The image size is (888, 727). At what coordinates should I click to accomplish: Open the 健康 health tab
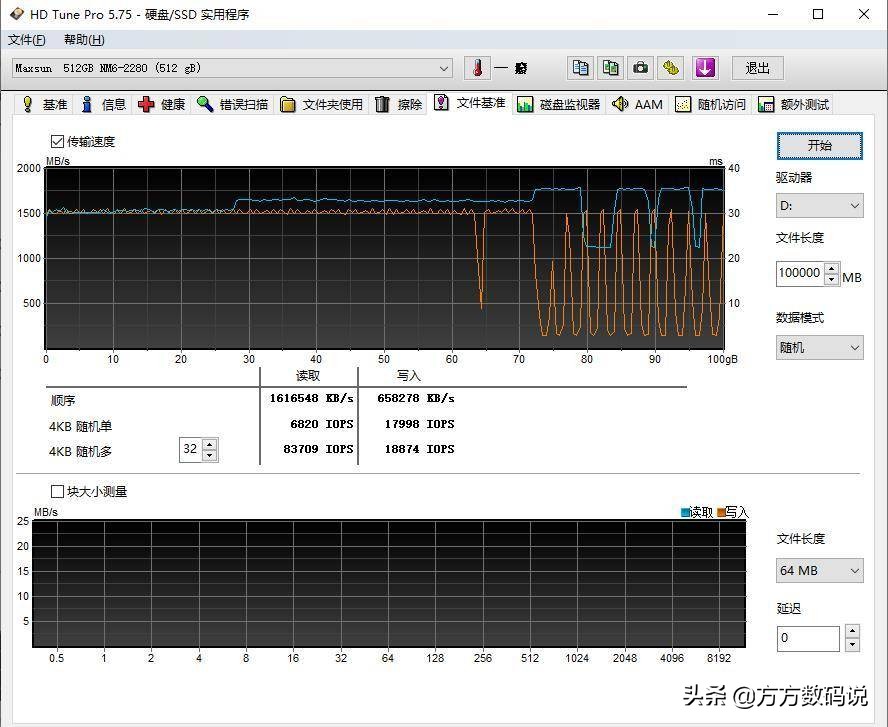[162, 105]
